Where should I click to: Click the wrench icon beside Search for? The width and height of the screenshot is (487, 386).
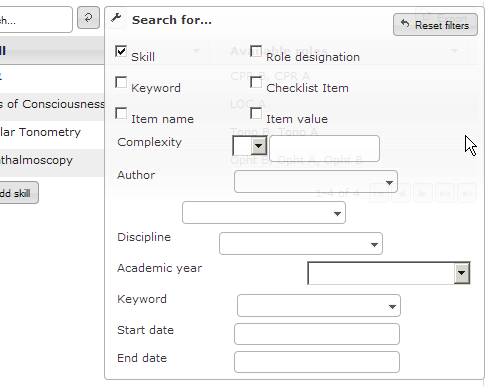[116, 18]
